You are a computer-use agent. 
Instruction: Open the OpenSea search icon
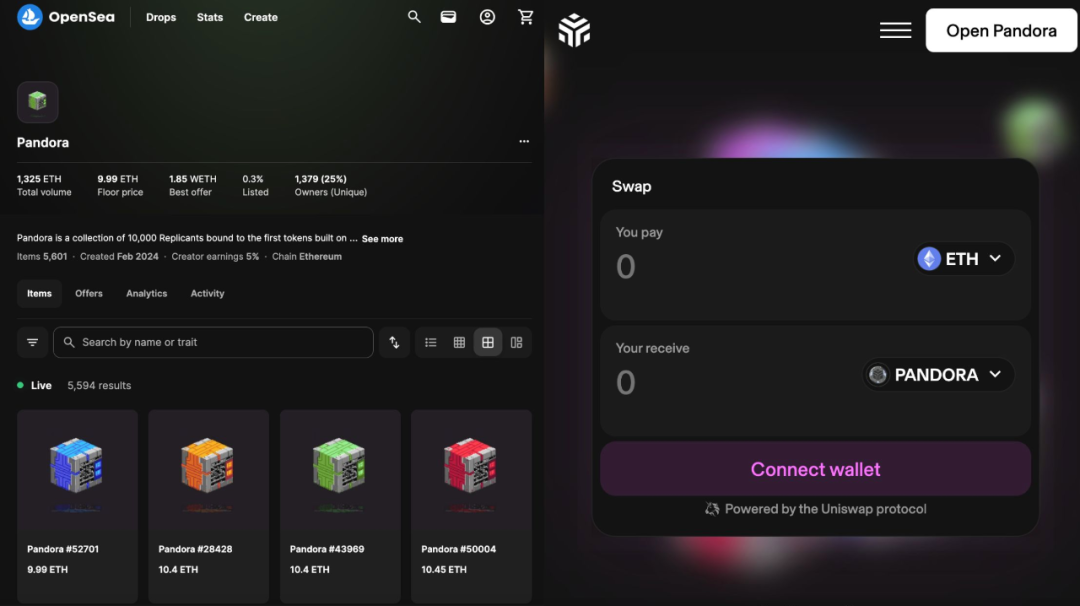pyautogui.click(x=414, y=17)
